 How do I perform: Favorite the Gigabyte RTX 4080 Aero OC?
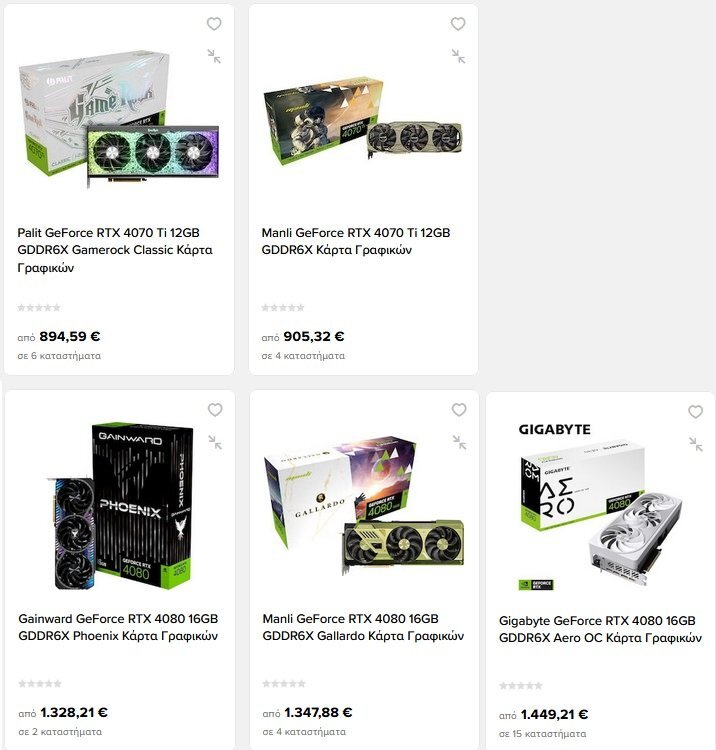point(695,411)
